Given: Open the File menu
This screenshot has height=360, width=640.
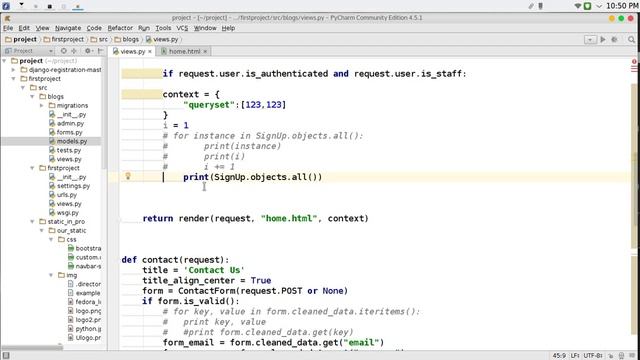Looking at the screenshot, I should 8,28.
